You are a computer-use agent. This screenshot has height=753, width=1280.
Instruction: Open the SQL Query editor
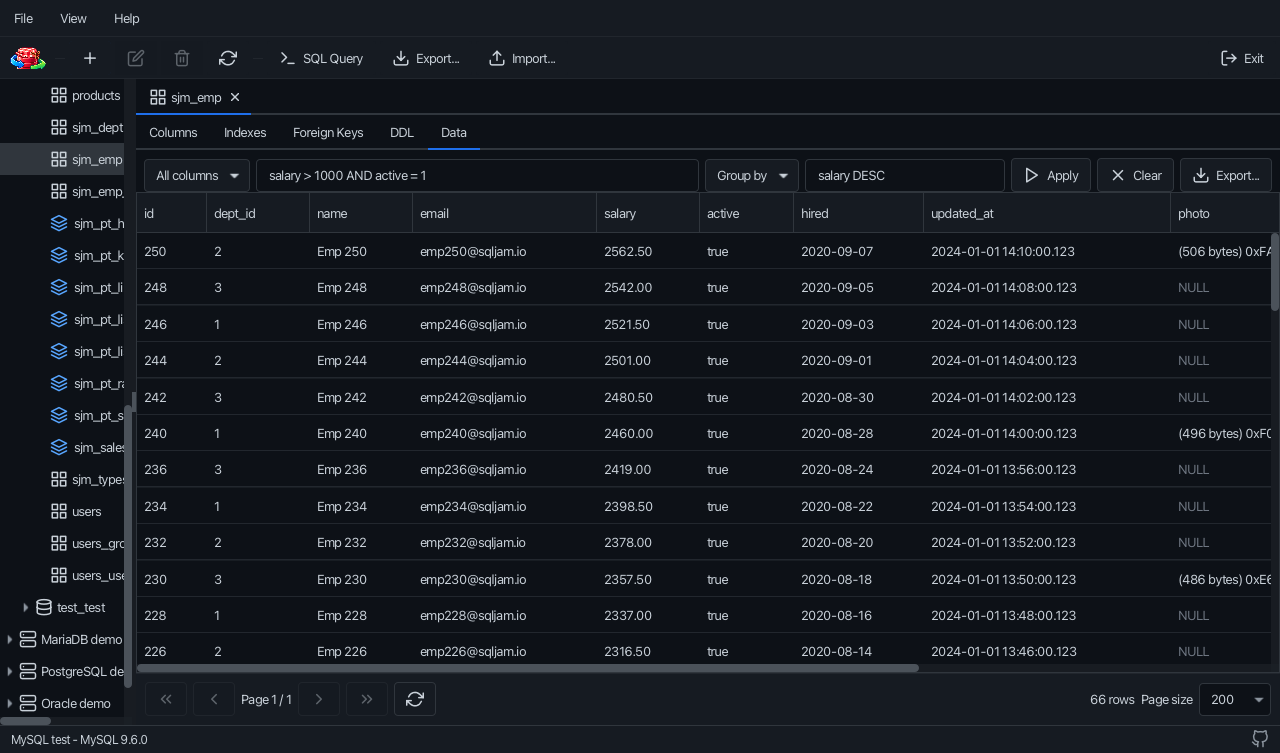click(321, 59)
